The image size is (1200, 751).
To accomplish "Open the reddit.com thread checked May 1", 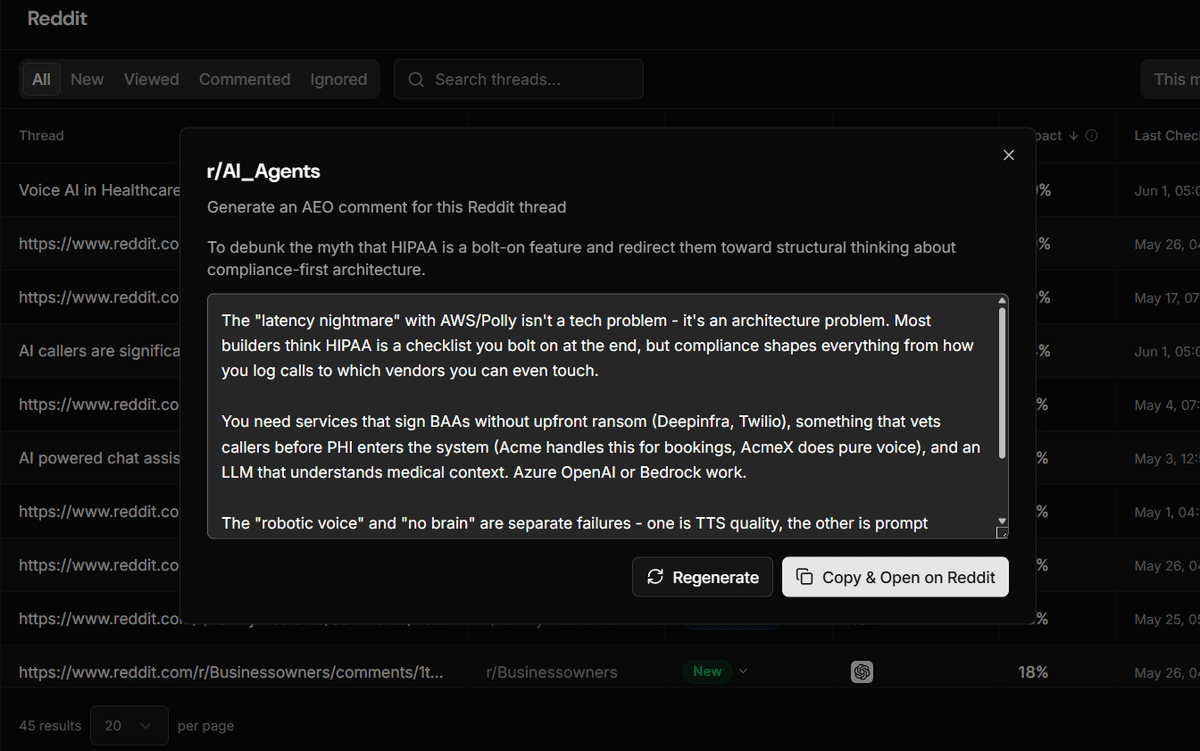I will [x=99, y=512].
